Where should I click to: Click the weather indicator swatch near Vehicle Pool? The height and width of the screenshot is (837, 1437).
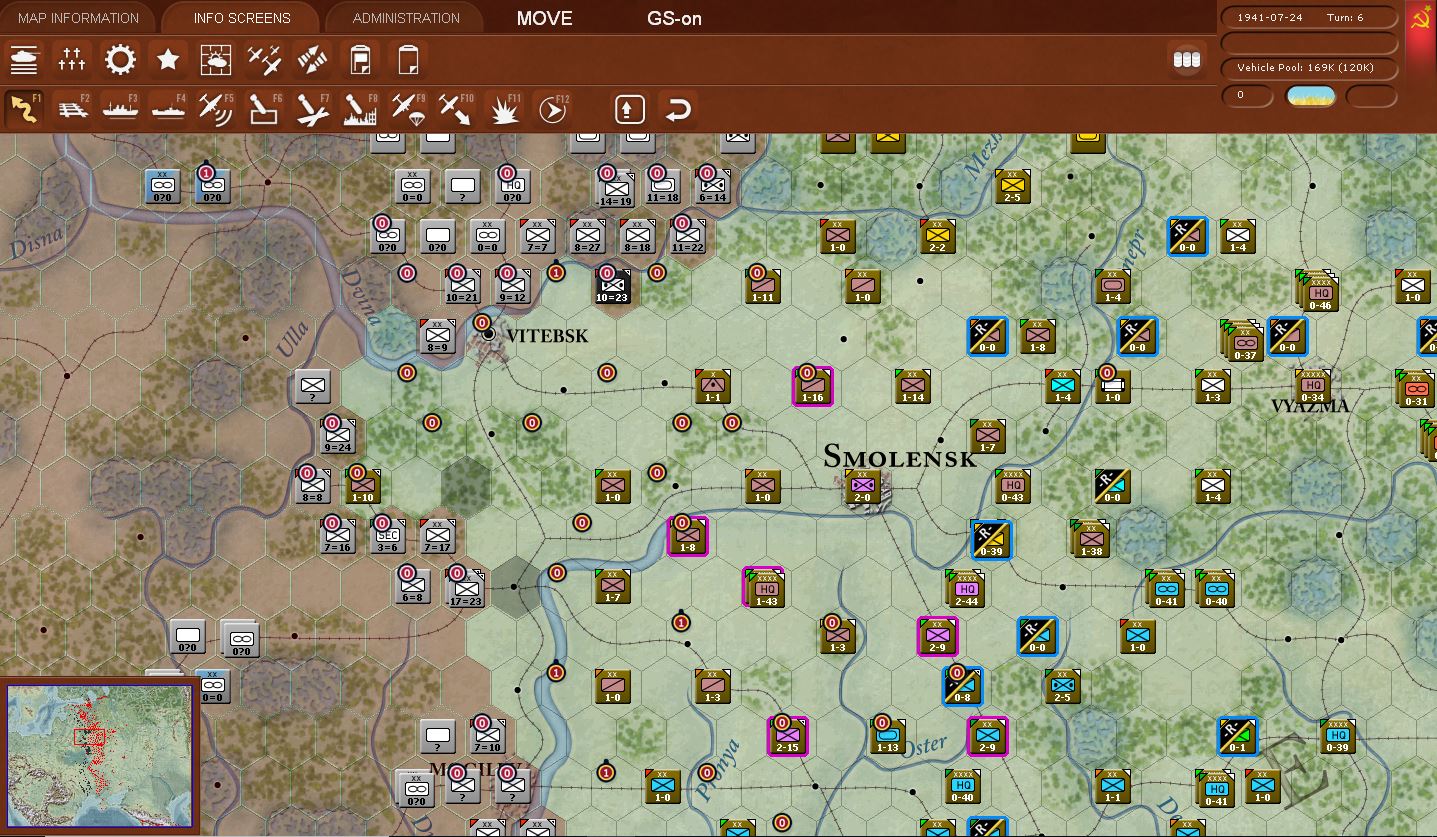tap(1310, 94)
